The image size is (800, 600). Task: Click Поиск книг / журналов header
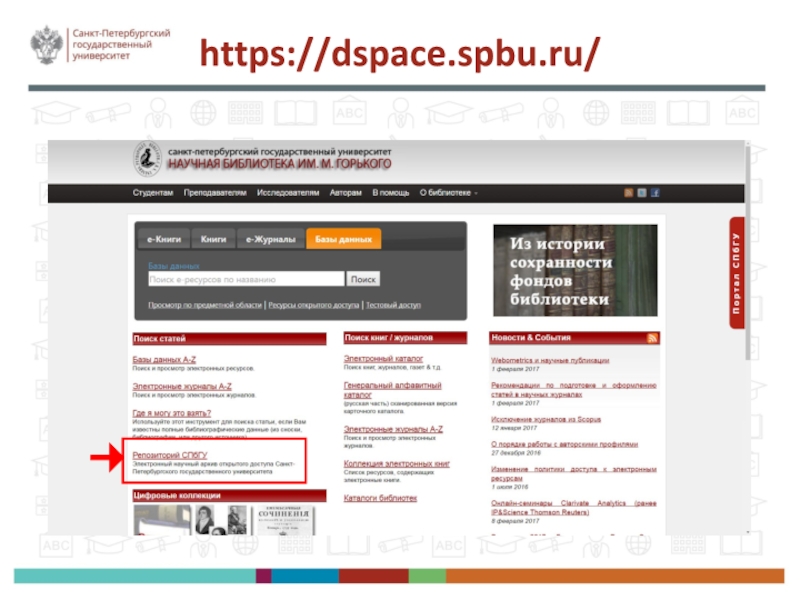point(405,338)
